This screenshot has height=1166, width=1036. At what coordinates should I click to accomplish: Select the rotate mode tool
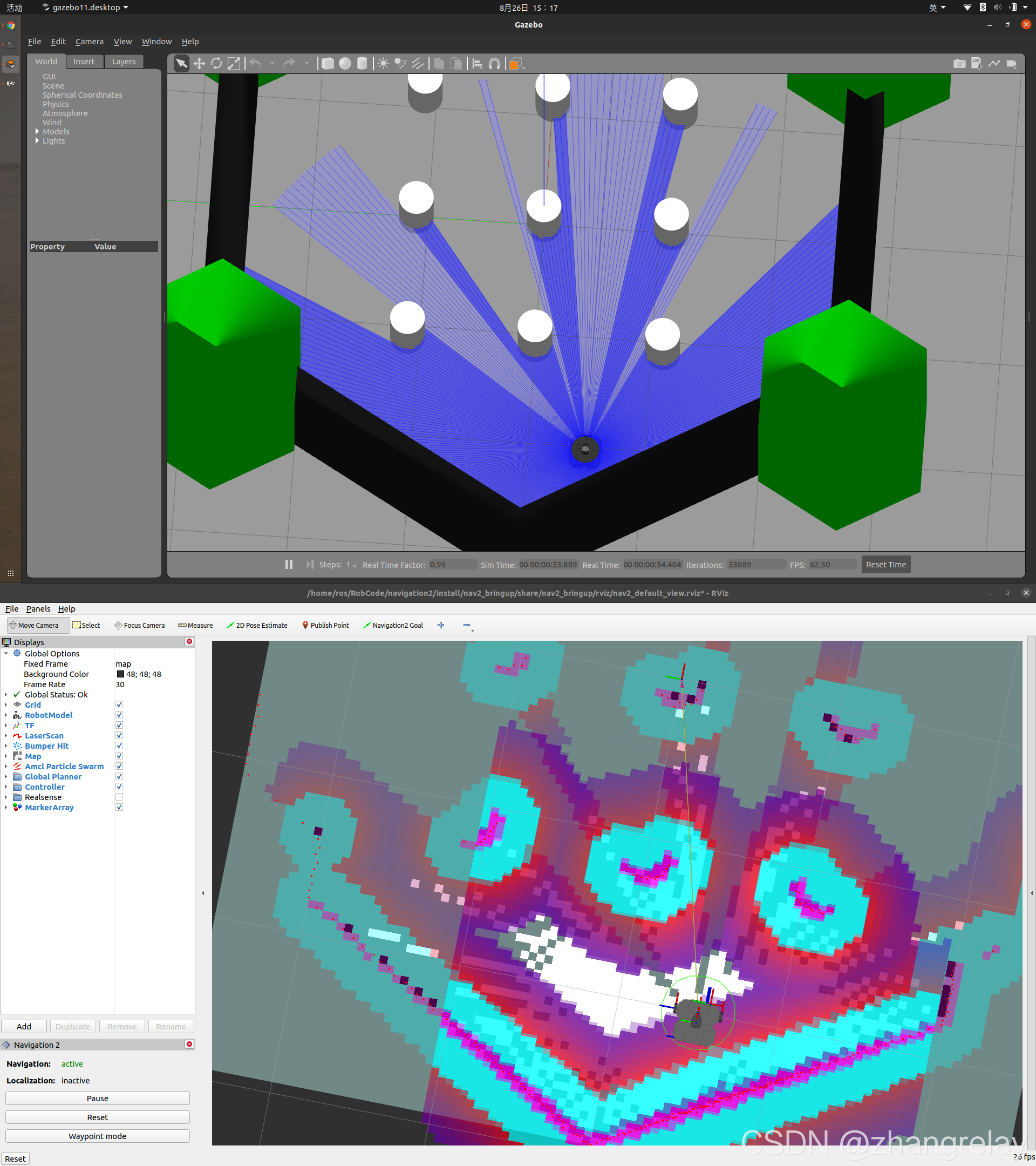216,63
